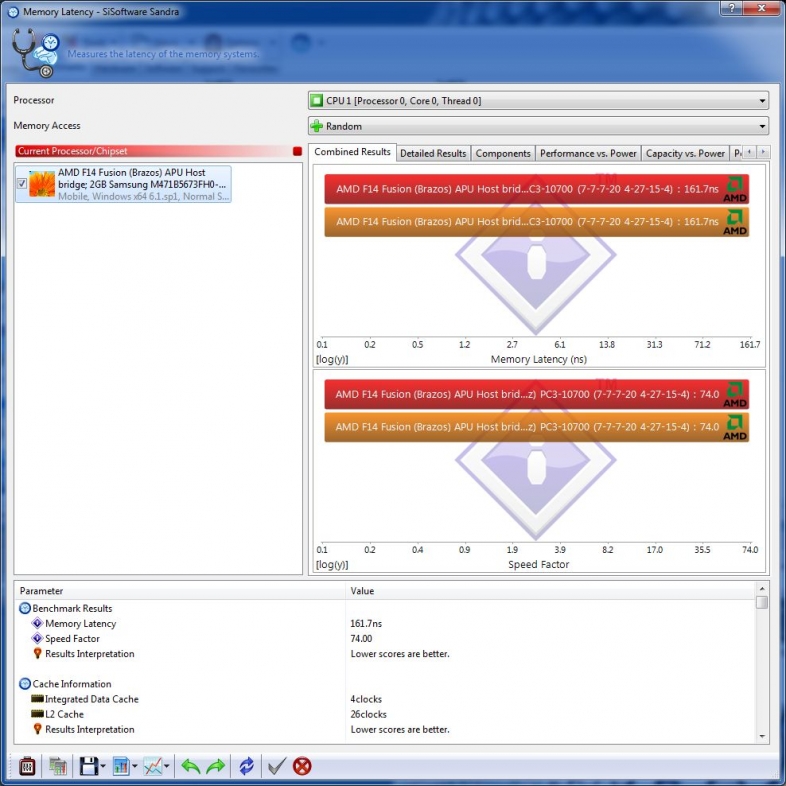The height and width of the screenshot is (786, 786).
Task: Click the AMD logo on red latency bar
Action: (x=735, y=189)
